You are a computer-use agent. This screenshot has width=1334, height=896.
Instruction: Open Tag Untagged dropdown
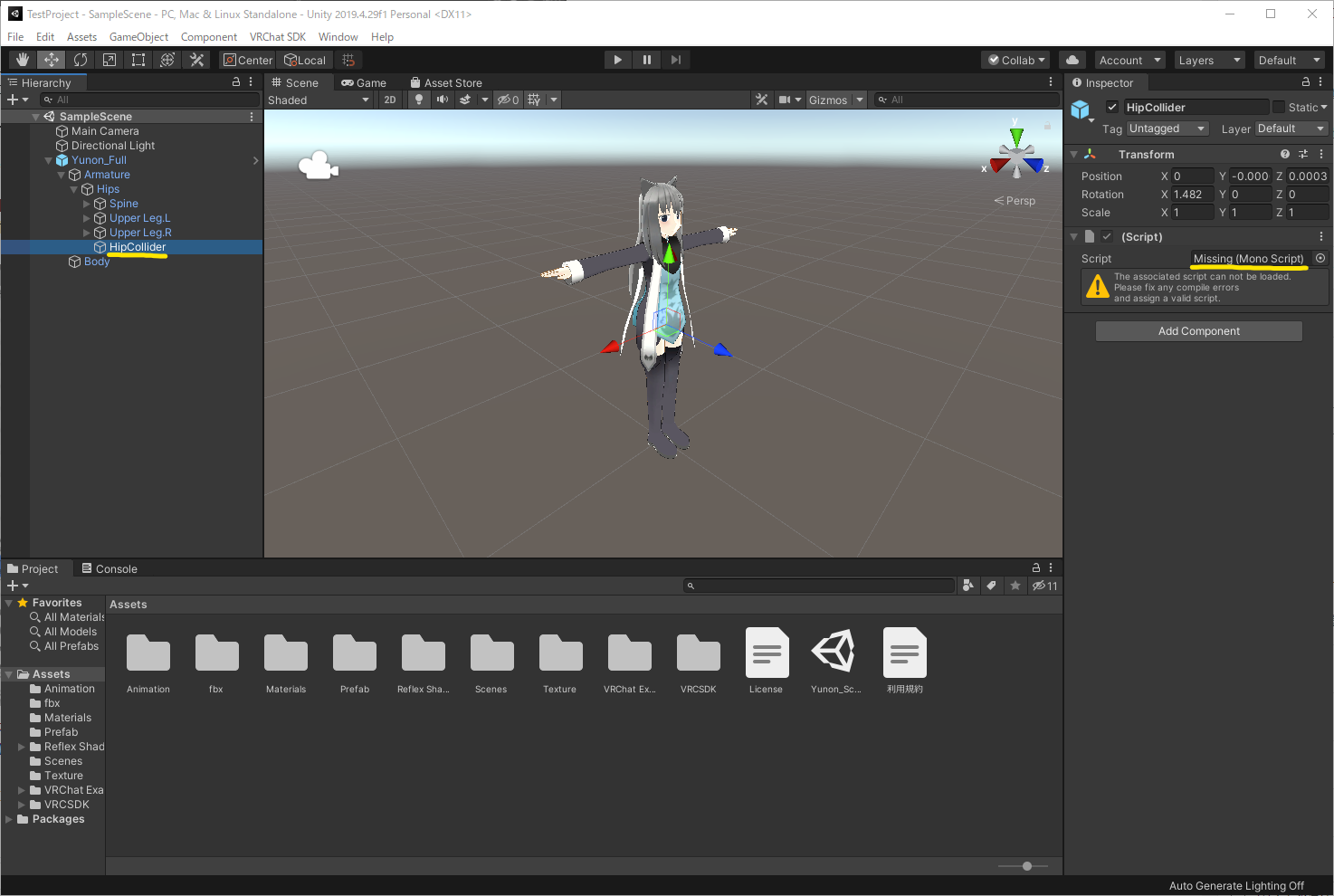pyautogui.click(x=1167, y=129)
